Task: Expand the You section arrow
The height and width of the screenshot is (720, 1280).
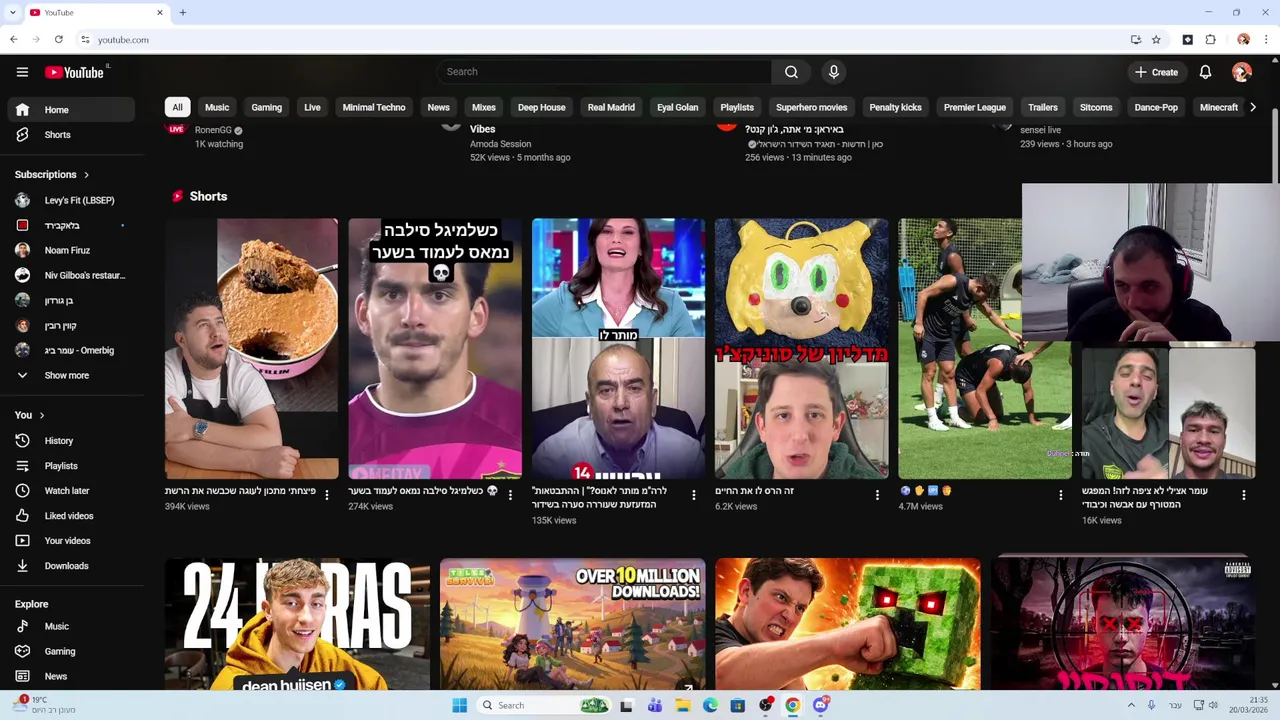Action: [42, 415]
